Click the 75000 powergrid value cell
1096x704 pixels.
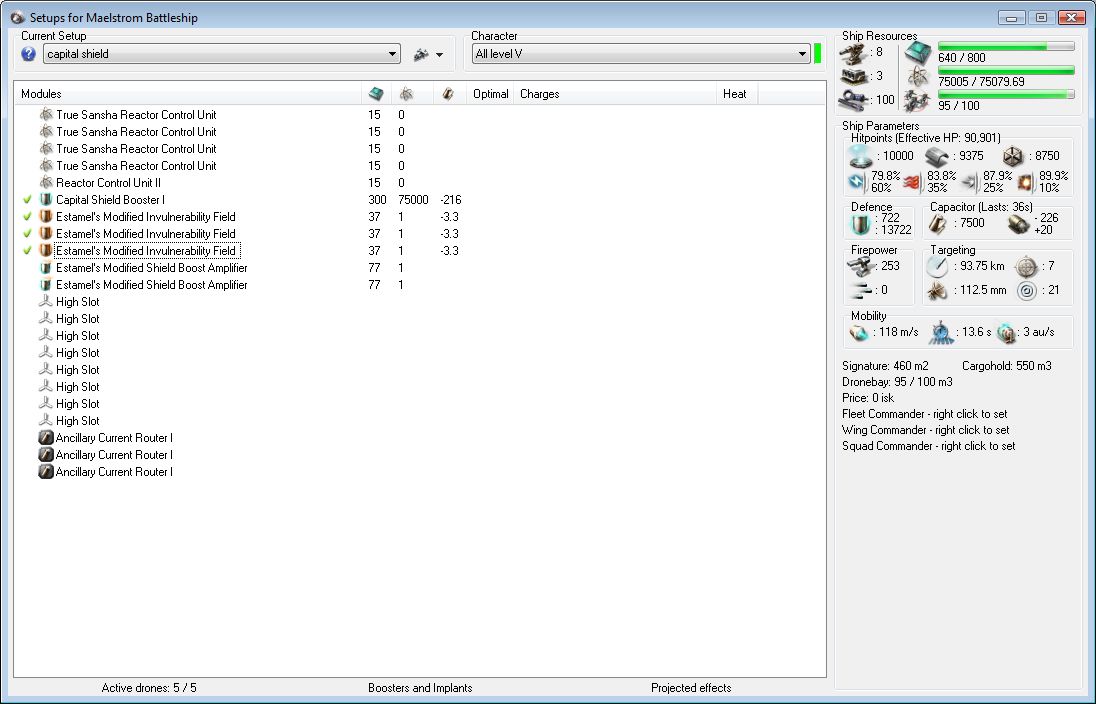pyautogui.click(x=413, y=200)
